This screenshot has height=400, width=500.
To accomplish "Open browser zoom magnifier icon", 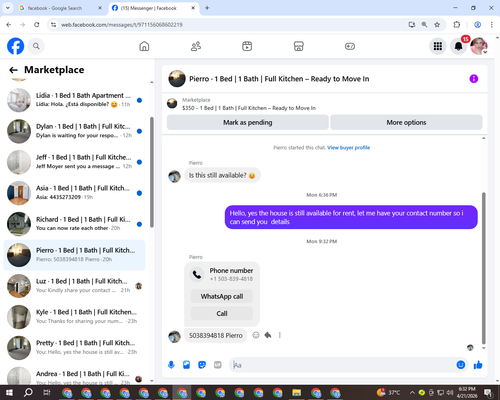I will 424,25.
